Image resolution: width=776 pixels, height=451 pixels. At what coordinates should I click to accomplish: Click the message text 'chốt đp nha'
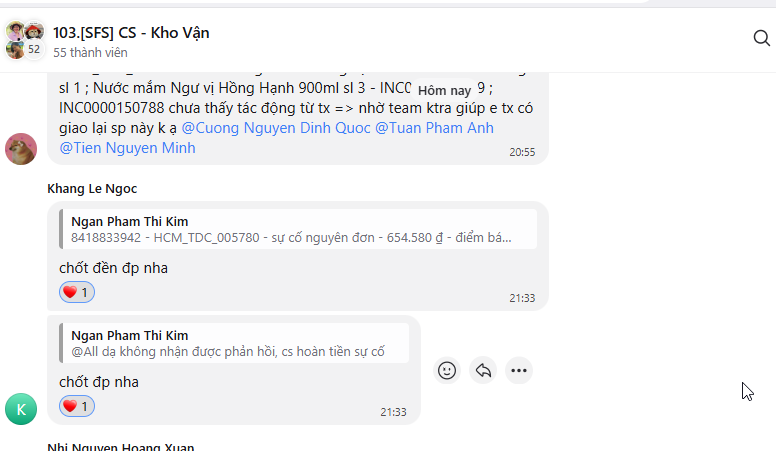(99, 382)
